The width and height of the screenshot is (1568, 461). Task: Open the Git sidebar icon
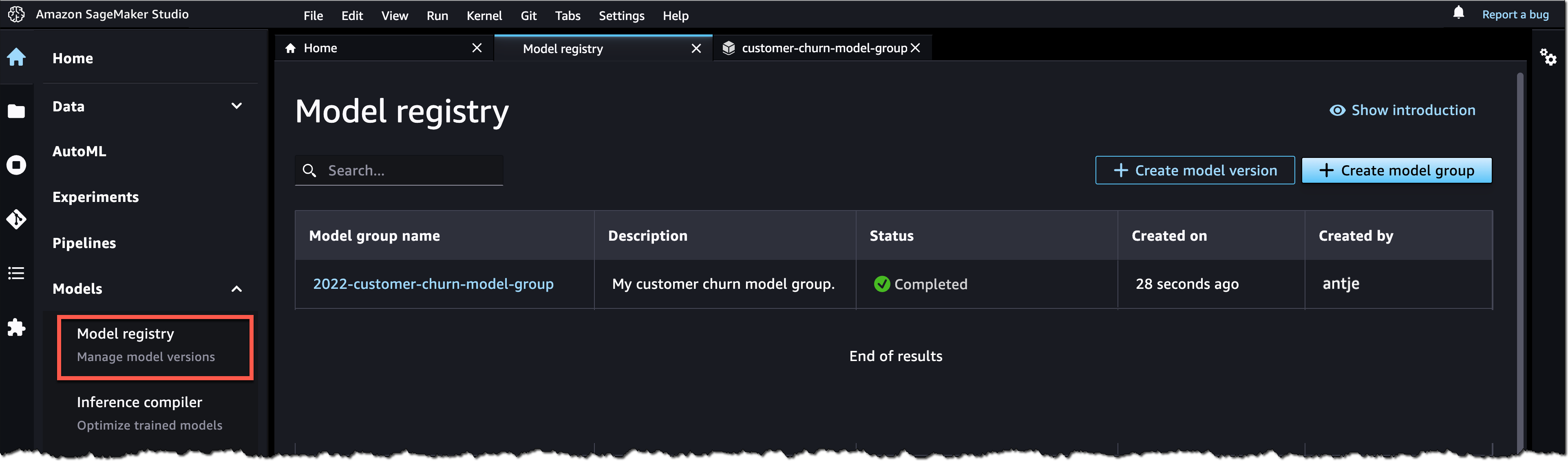[x=16, y=219]
